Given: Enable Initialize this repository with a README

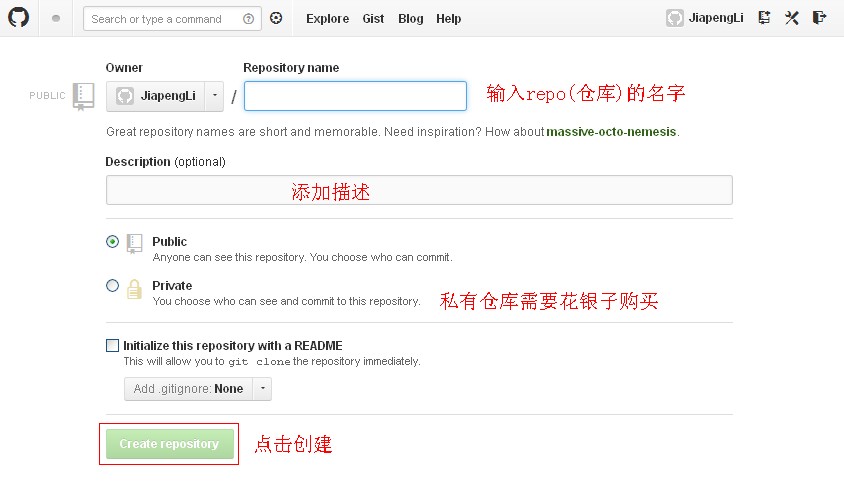Looking at the screenshot, I should [x=112, y=345].
